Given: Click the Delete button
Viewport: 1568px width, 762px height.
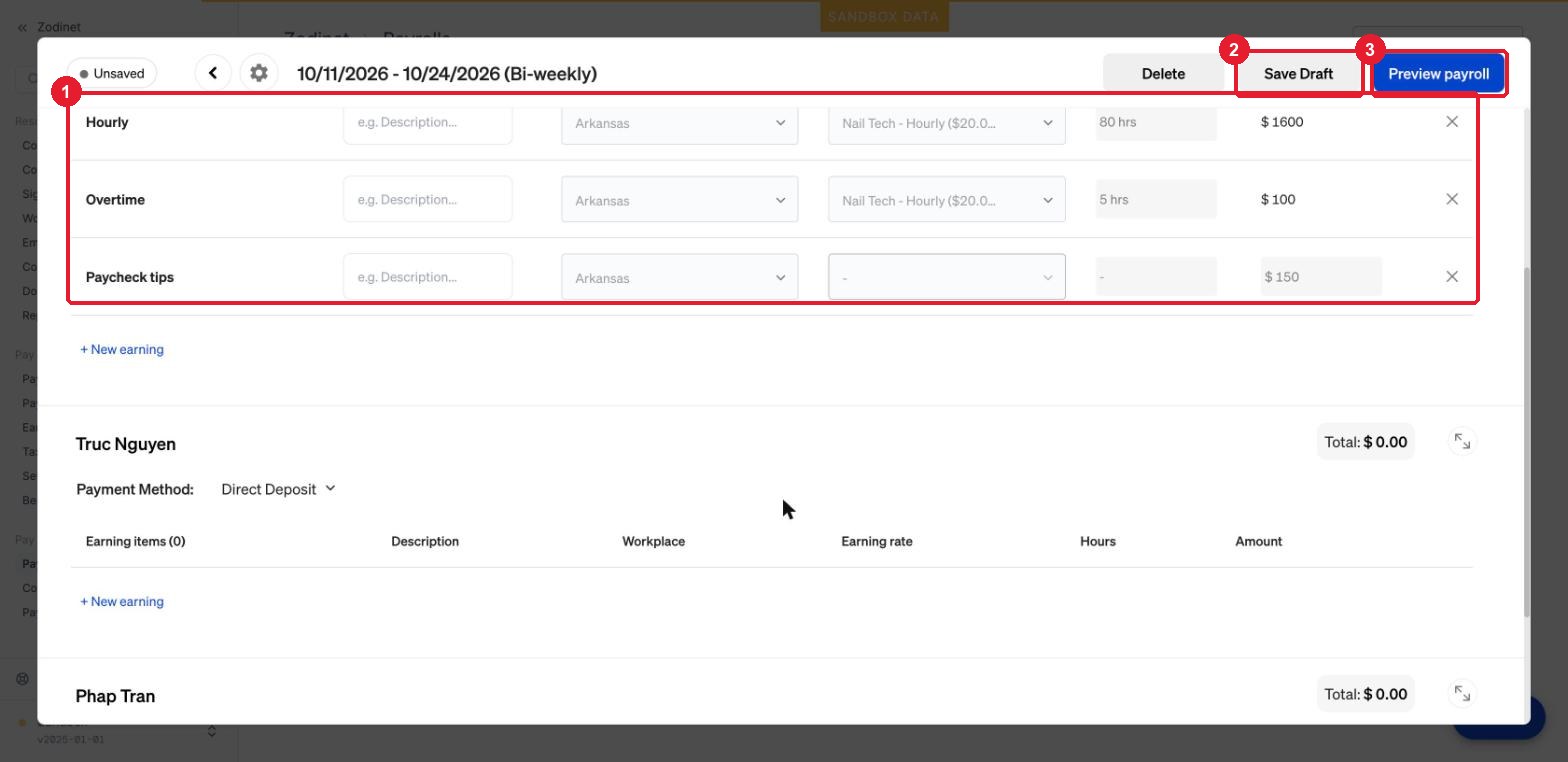Looking at the screenshot, I should pyautogui.click(x=1163, y=74).
